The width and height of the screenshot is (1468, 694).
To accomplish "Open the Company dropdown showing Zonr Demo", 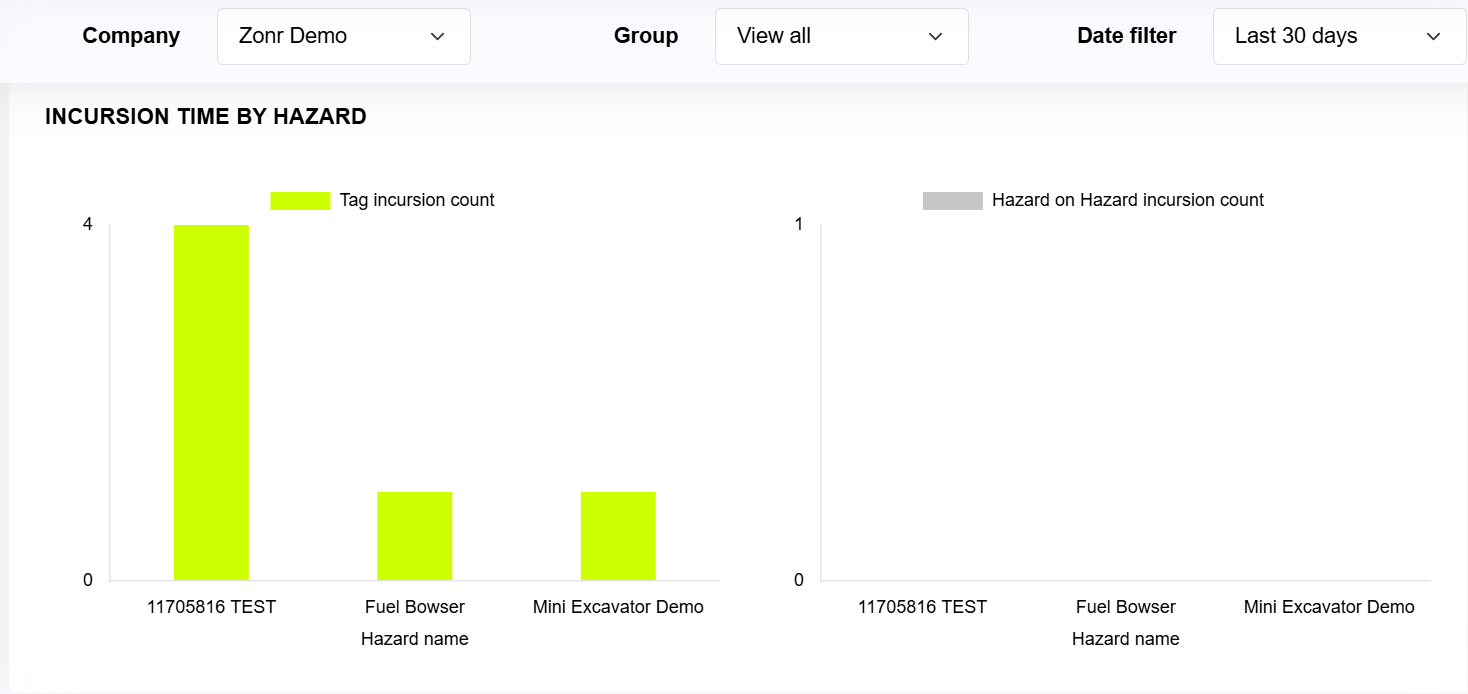I will tap(343, 36).
